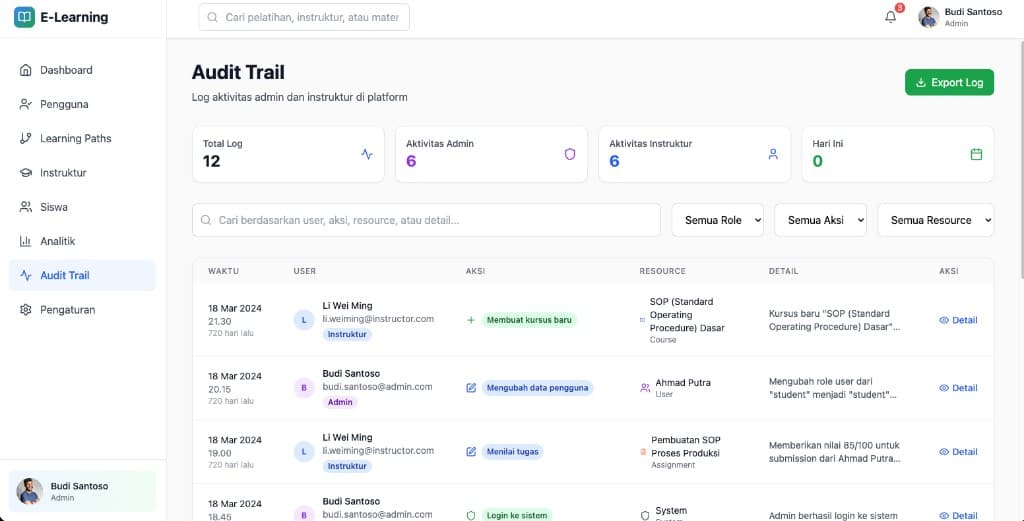Click Budi Santoso avatar at sidebar bottom
Image resolution: width=1024 pixels, height=521 pixels.
29,491
